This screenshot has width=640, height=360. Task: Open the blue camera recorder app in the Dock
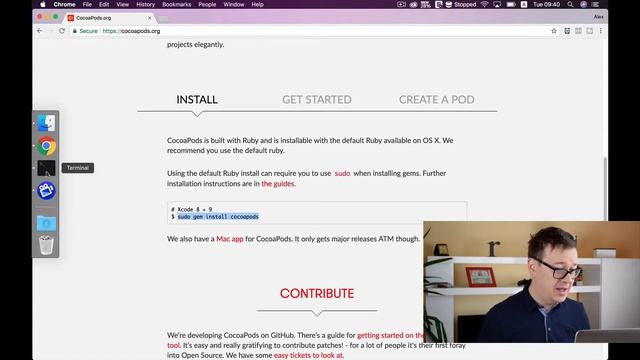pyautogui.click(x=46, y=191)
